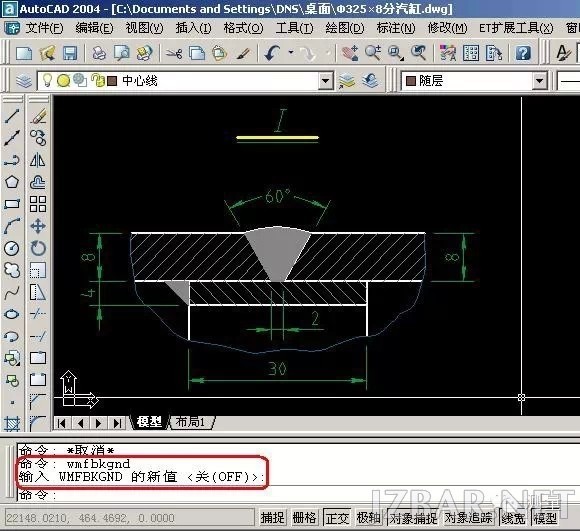Open the undo history dropdown arrow

coord(291,53)
